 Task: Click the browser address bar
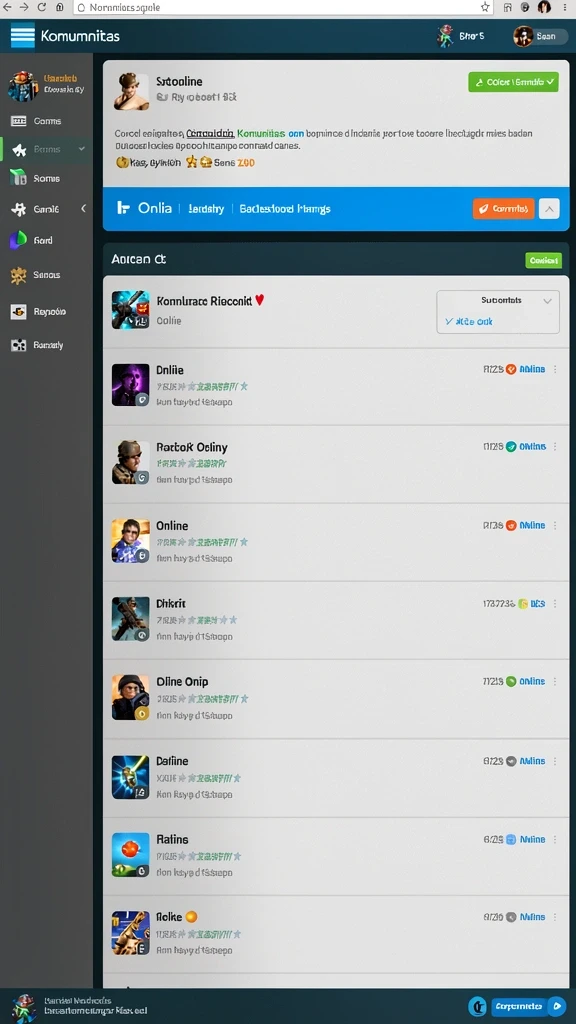pyautogui.click(x=283, y=8)
